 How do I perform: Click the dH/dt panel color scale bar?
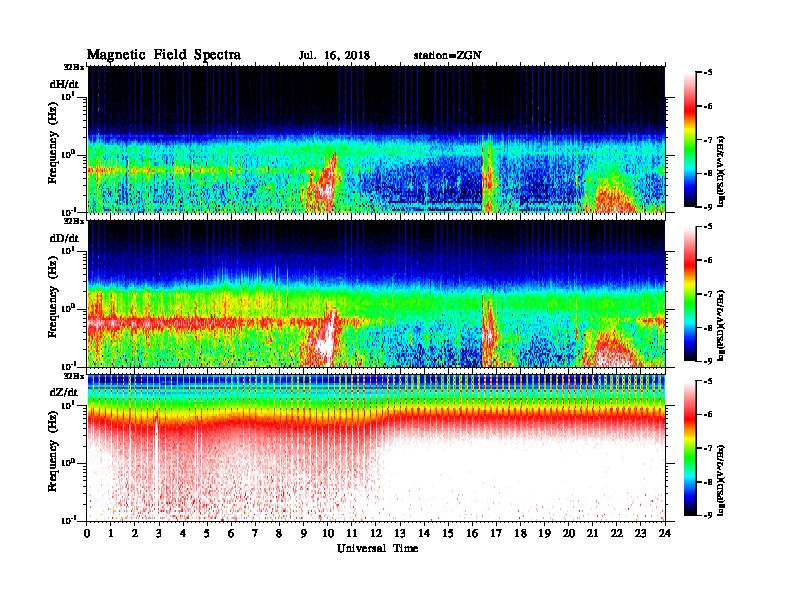pyautogui.click(x=689, y=139)
